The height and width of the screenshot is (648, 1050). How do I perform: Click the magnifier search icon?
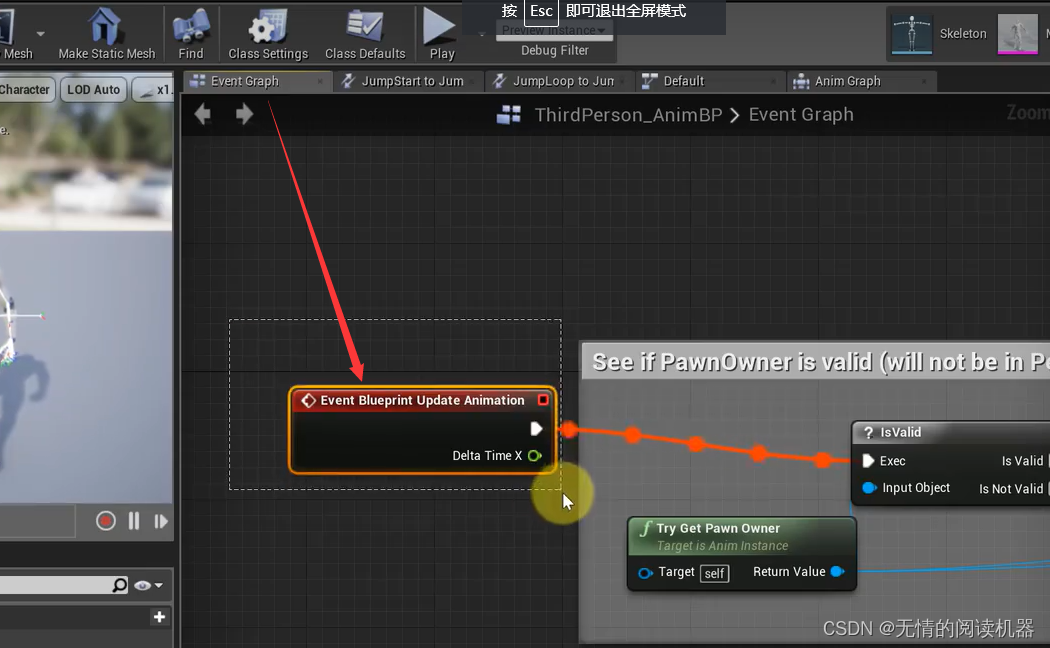click(x=119, y=586)
